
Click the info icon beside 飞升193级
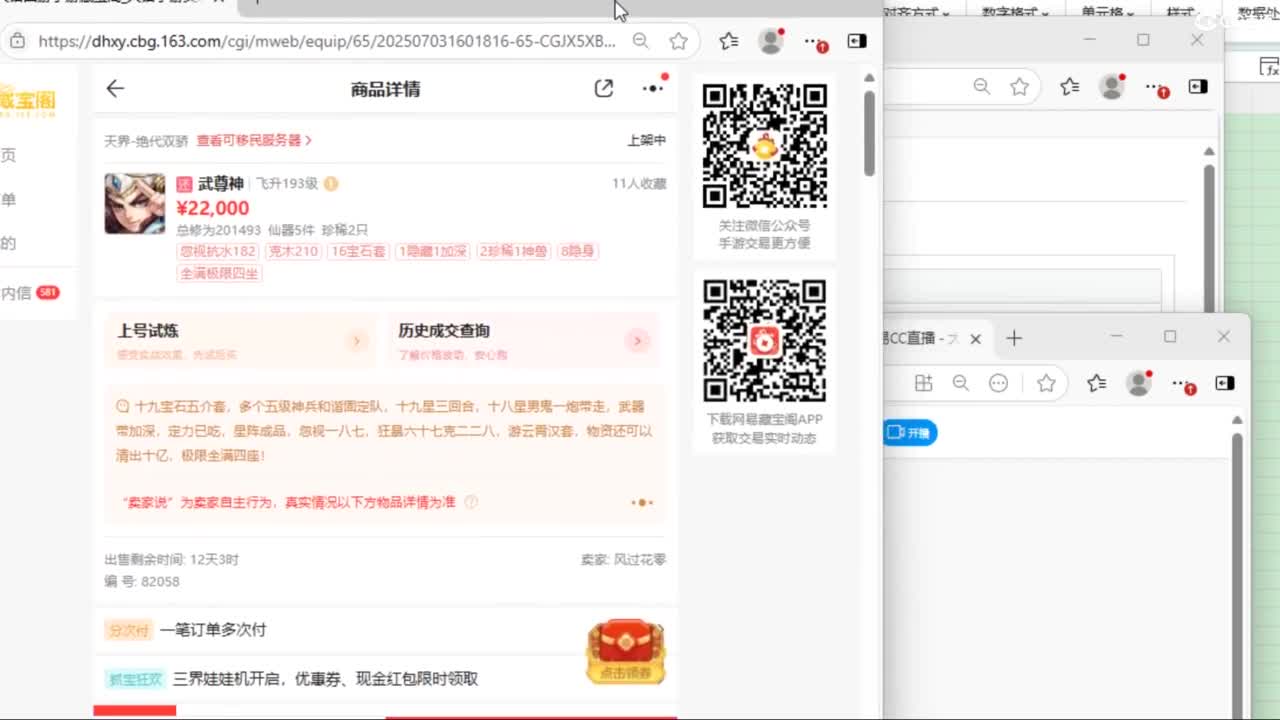(x=331, y=183)
